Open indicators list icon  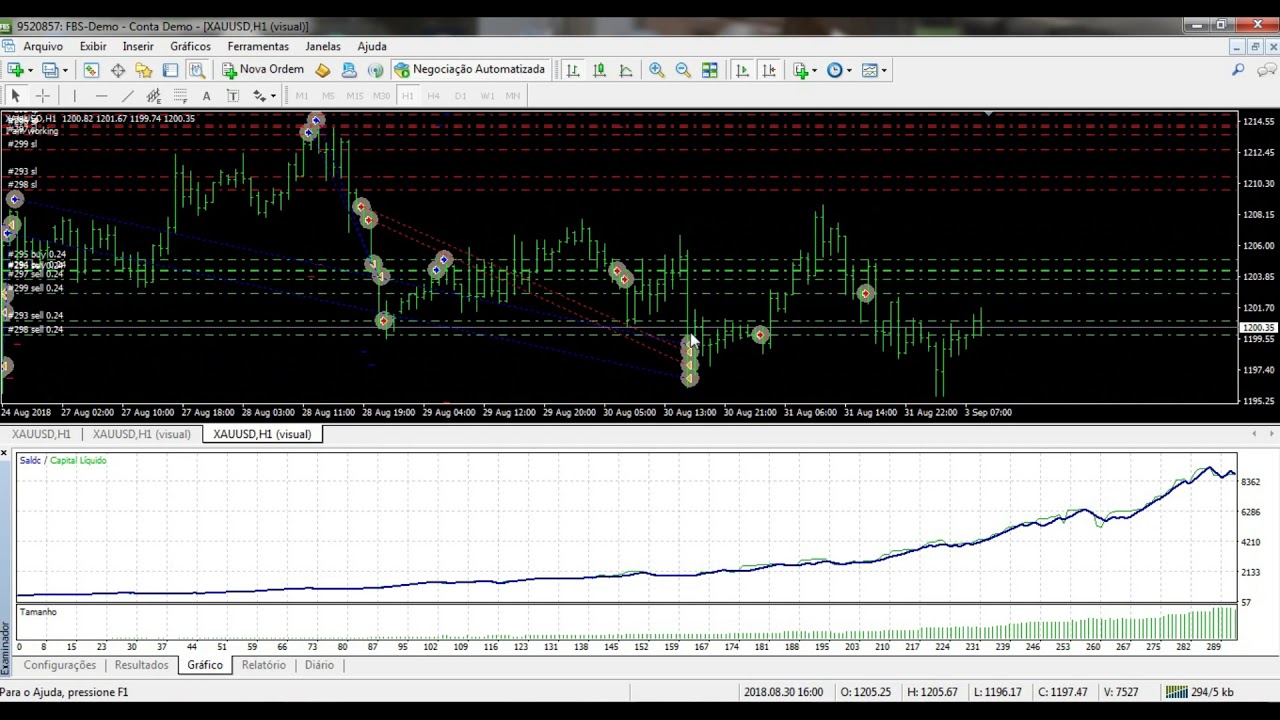800,70
